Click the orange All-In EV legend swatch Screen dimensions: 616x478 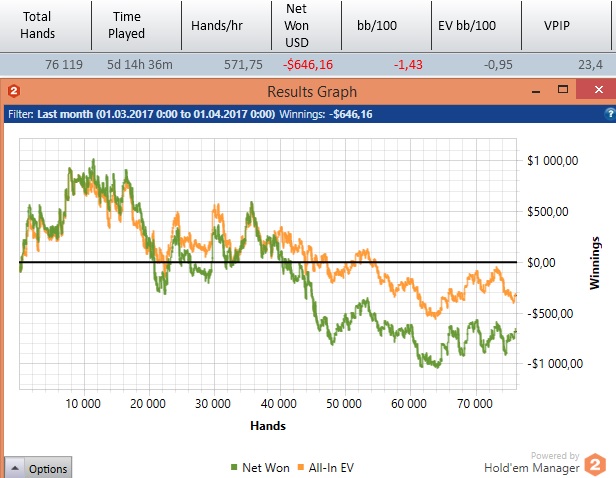[x=301, y=467]
